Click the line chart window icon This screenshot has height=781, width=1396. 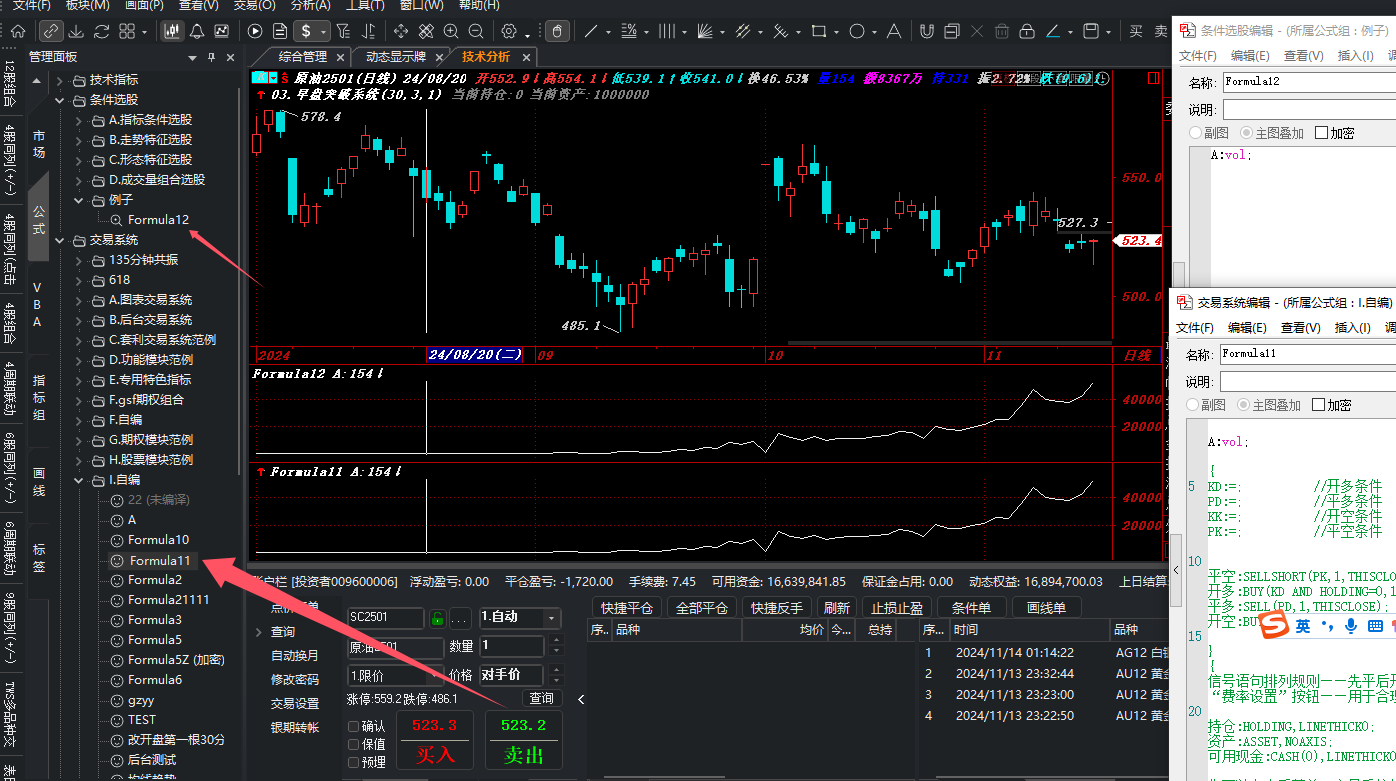pyautogui.click(x=221, y=31)
